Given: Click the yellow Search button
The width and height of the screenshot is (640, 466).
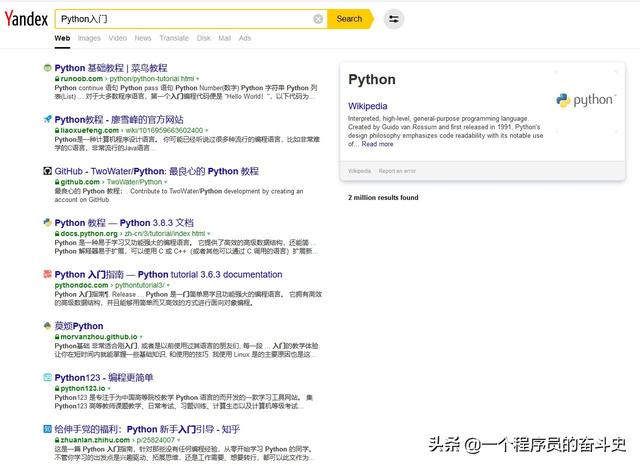Looking at the screenshot, I should tap(350, 19).
